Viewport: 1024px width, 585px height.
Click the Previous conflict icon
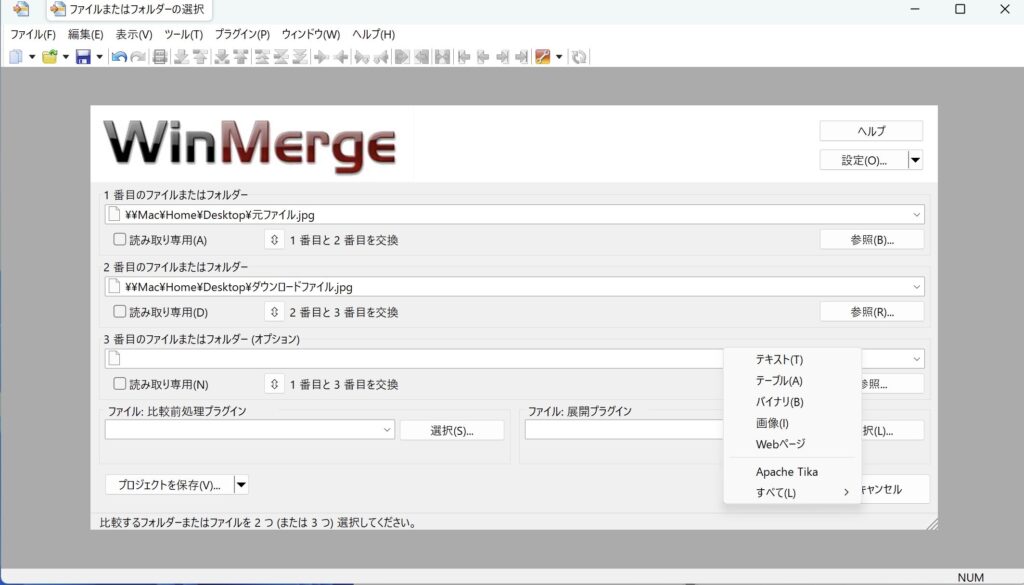(x=241, y=57)
